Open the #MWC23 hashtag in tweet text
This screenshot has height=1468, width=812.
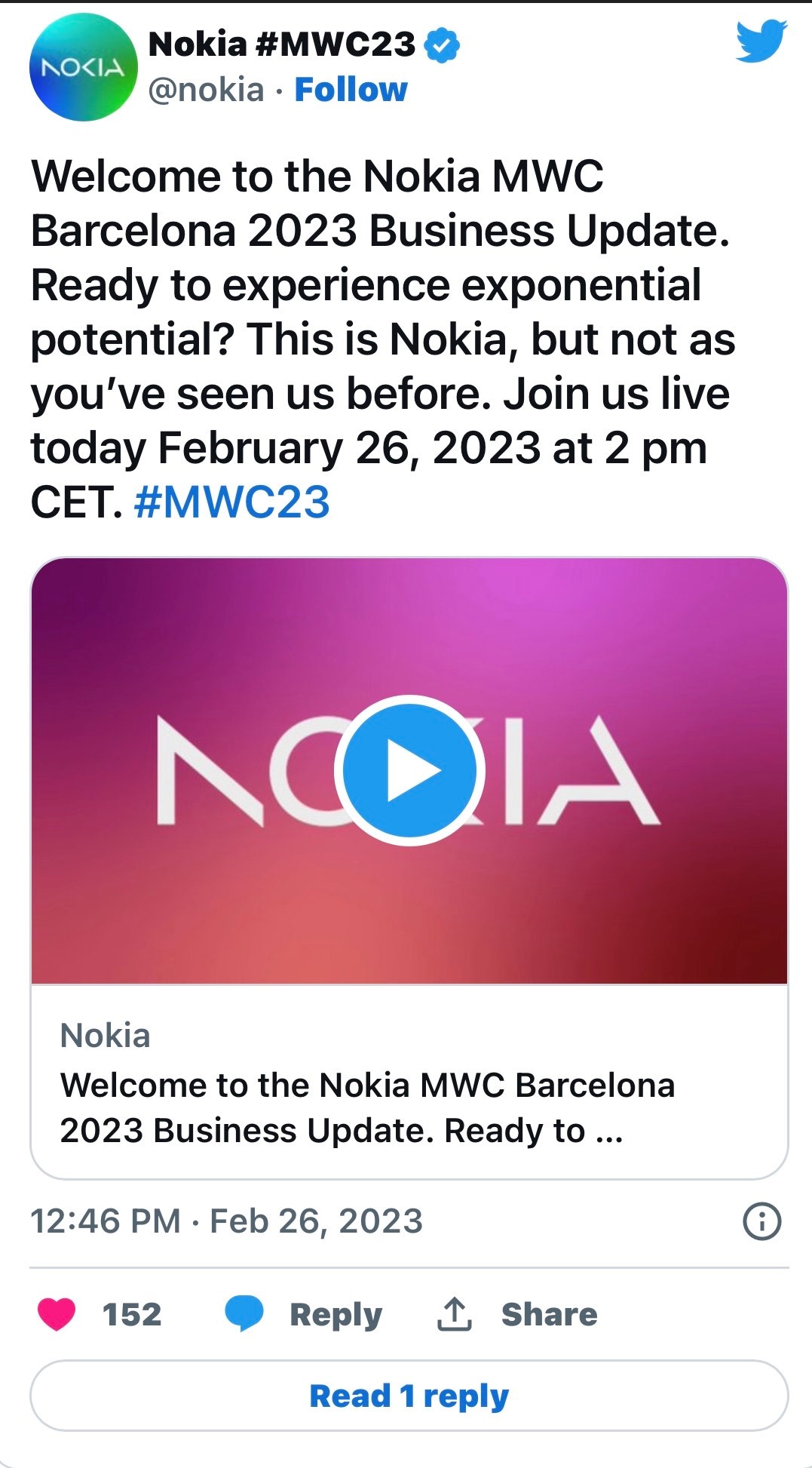[x=232, y=502]
